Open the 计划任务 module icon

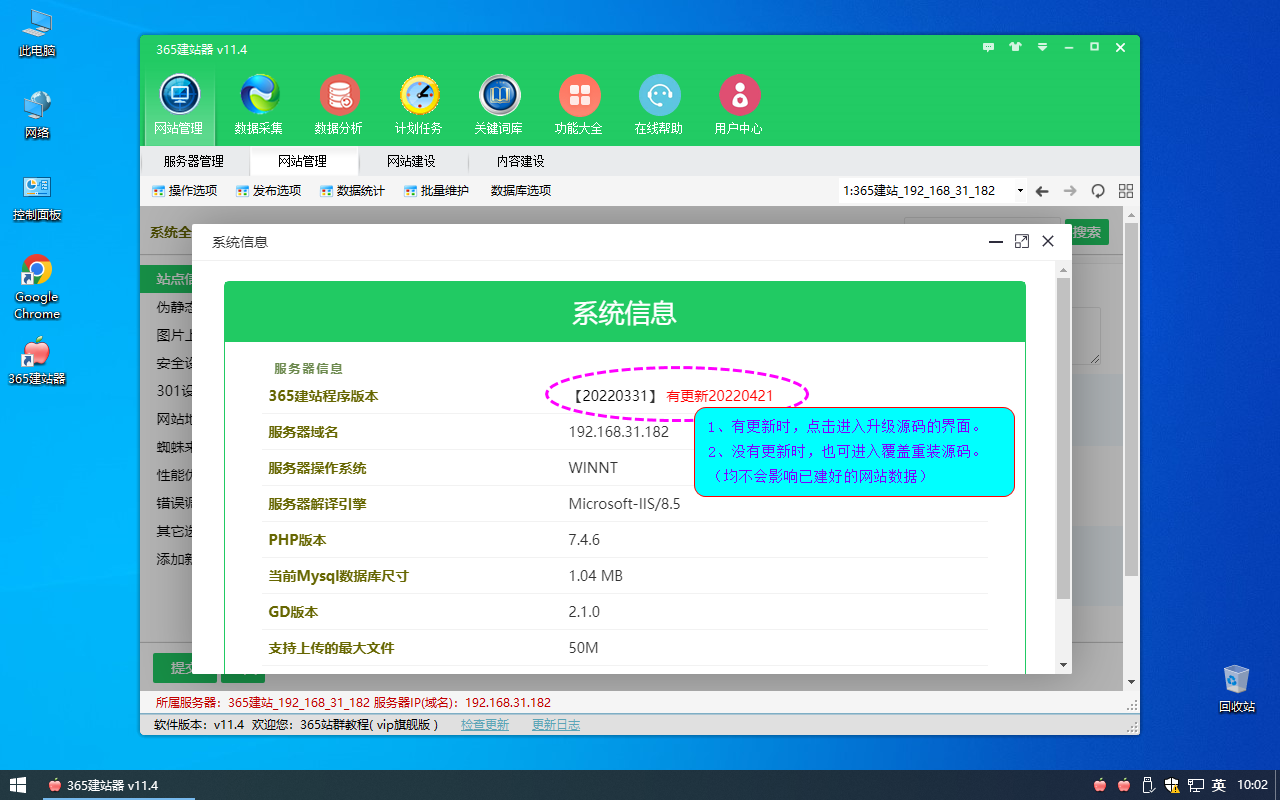click(x=419, y=105)
